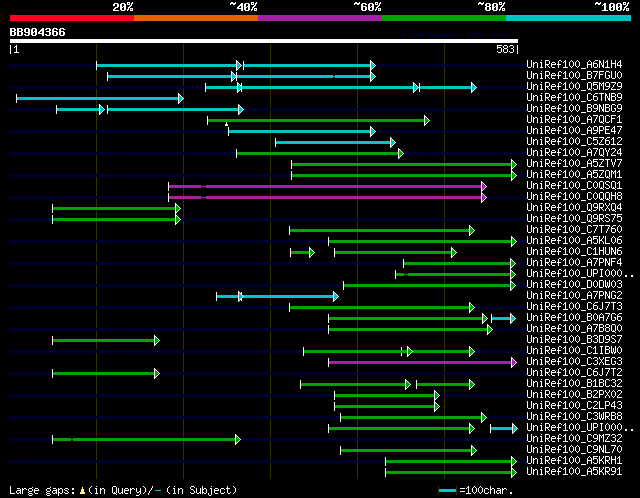
Task: Select the UniRef100_Q9RXQ4 label
Action: pyautogui.click(x=574, y=208)
